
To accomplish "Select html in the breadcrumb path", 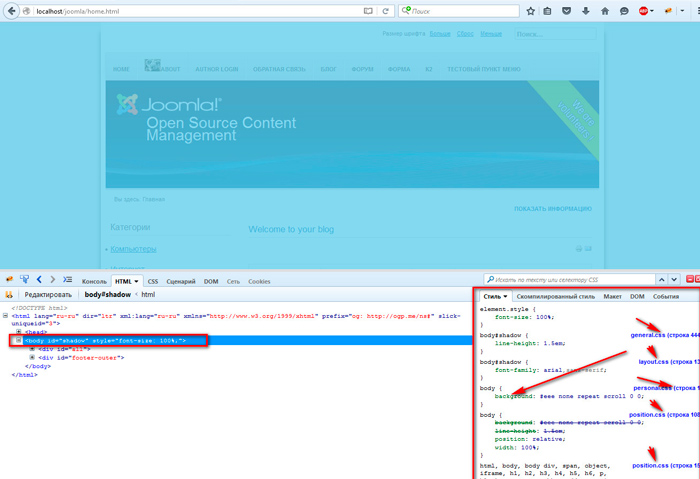I will [x=148, y=295].
